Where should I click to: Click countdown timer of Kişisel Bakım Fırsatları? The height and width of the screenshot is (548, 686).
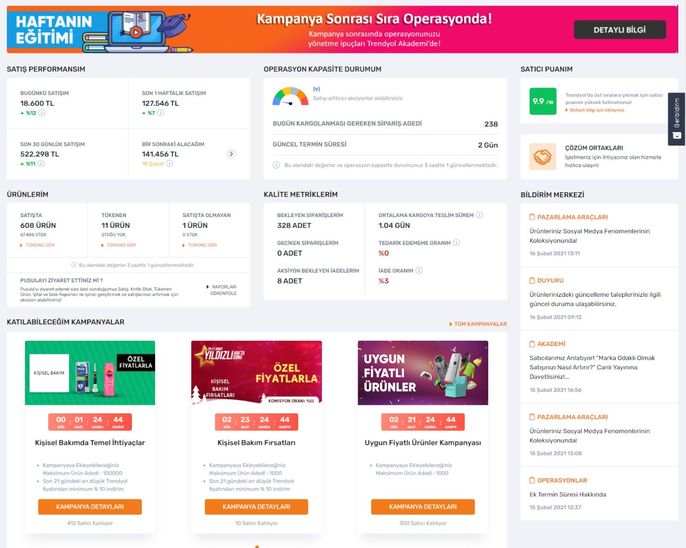(256, 422)
